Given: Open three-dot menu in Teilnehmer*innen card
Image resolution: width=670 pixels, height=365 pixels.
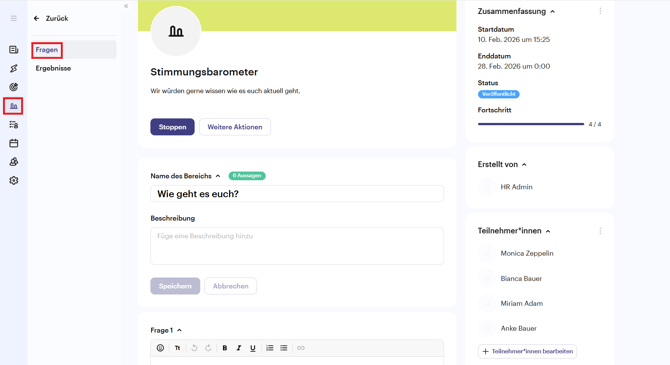Looking at the screenshot, I should [600, 231].
